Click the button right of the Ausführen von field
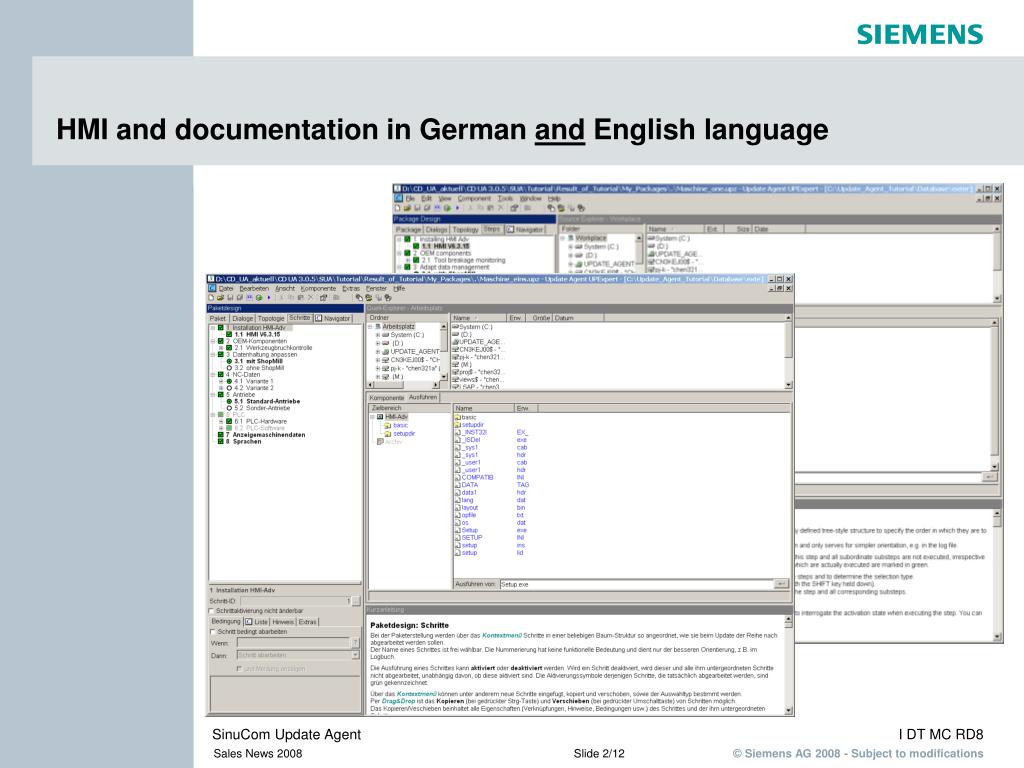1024x768 pixels. click(781, 584)
